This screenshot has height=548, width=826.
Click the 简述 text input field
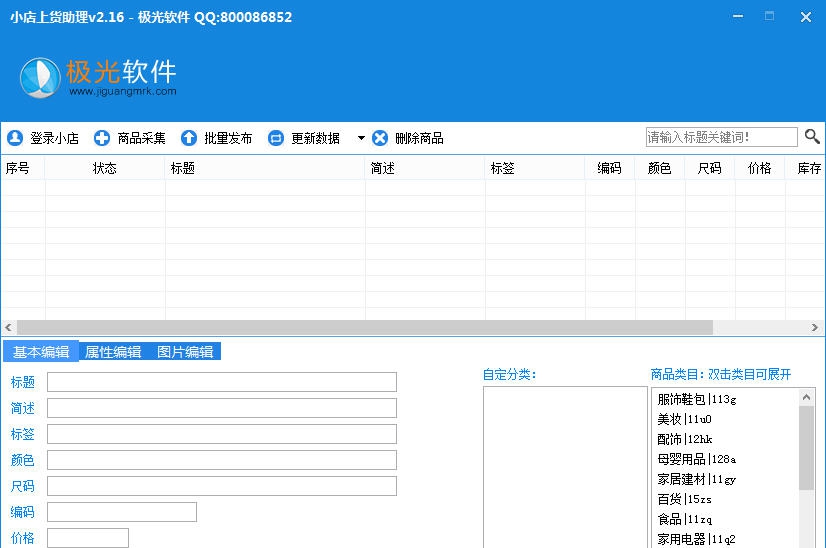(221, 408)
